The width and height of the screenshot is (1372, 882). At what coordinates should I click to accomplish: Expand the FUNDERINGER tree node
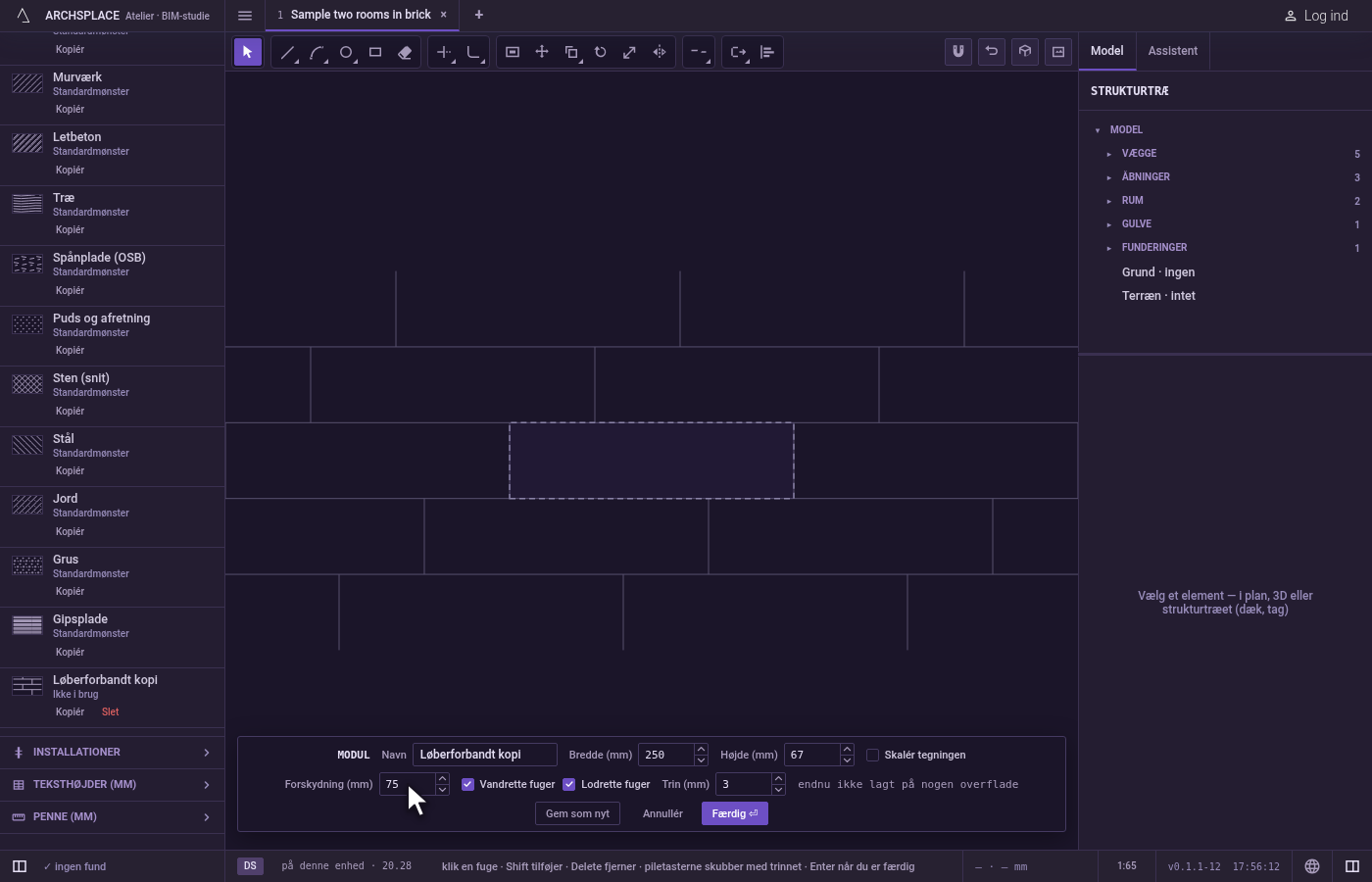pyautogui.click(x=1109, y=248)
